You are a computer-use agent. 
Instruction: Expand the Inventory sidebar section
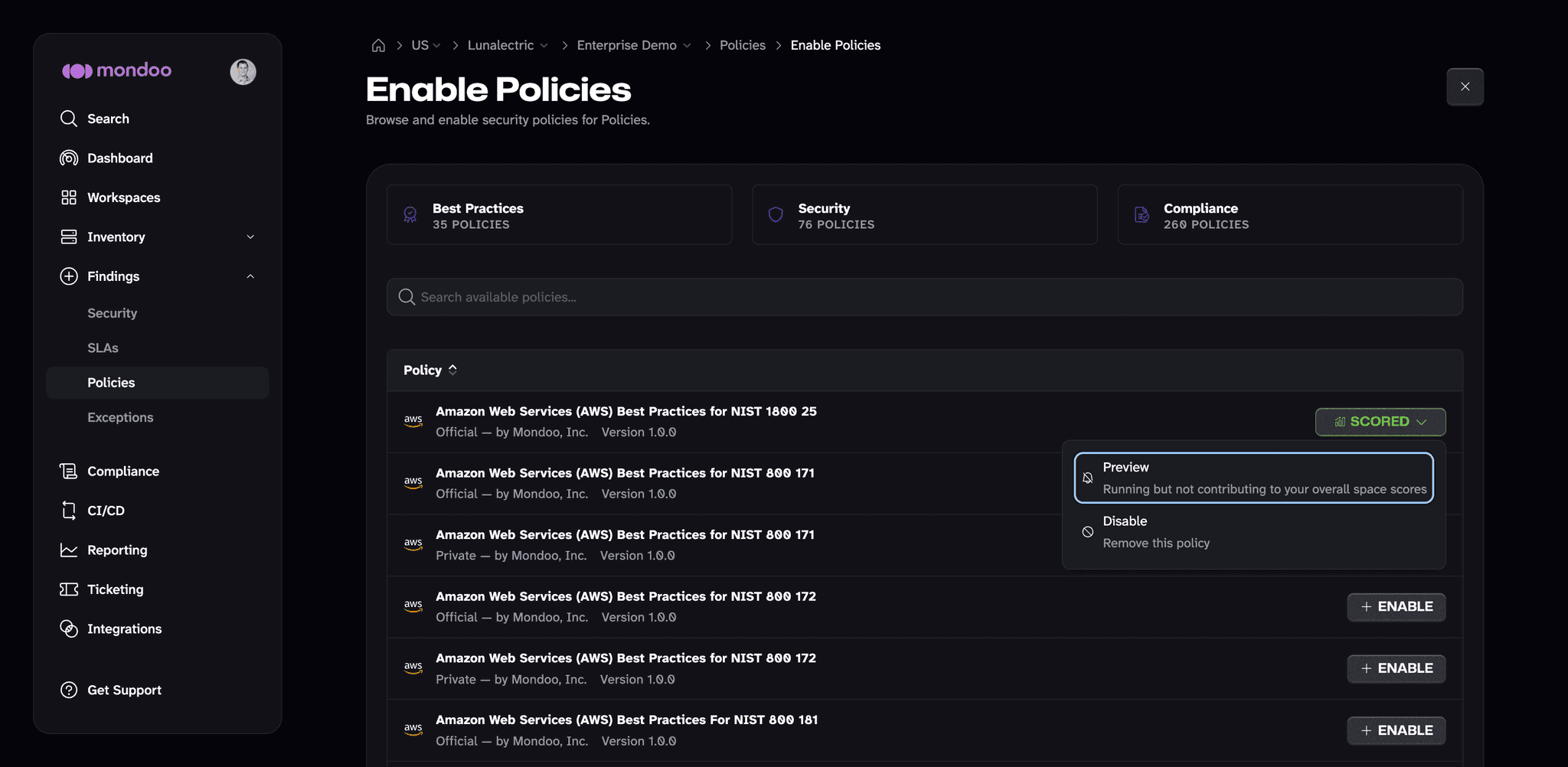(x=250, y=237)
